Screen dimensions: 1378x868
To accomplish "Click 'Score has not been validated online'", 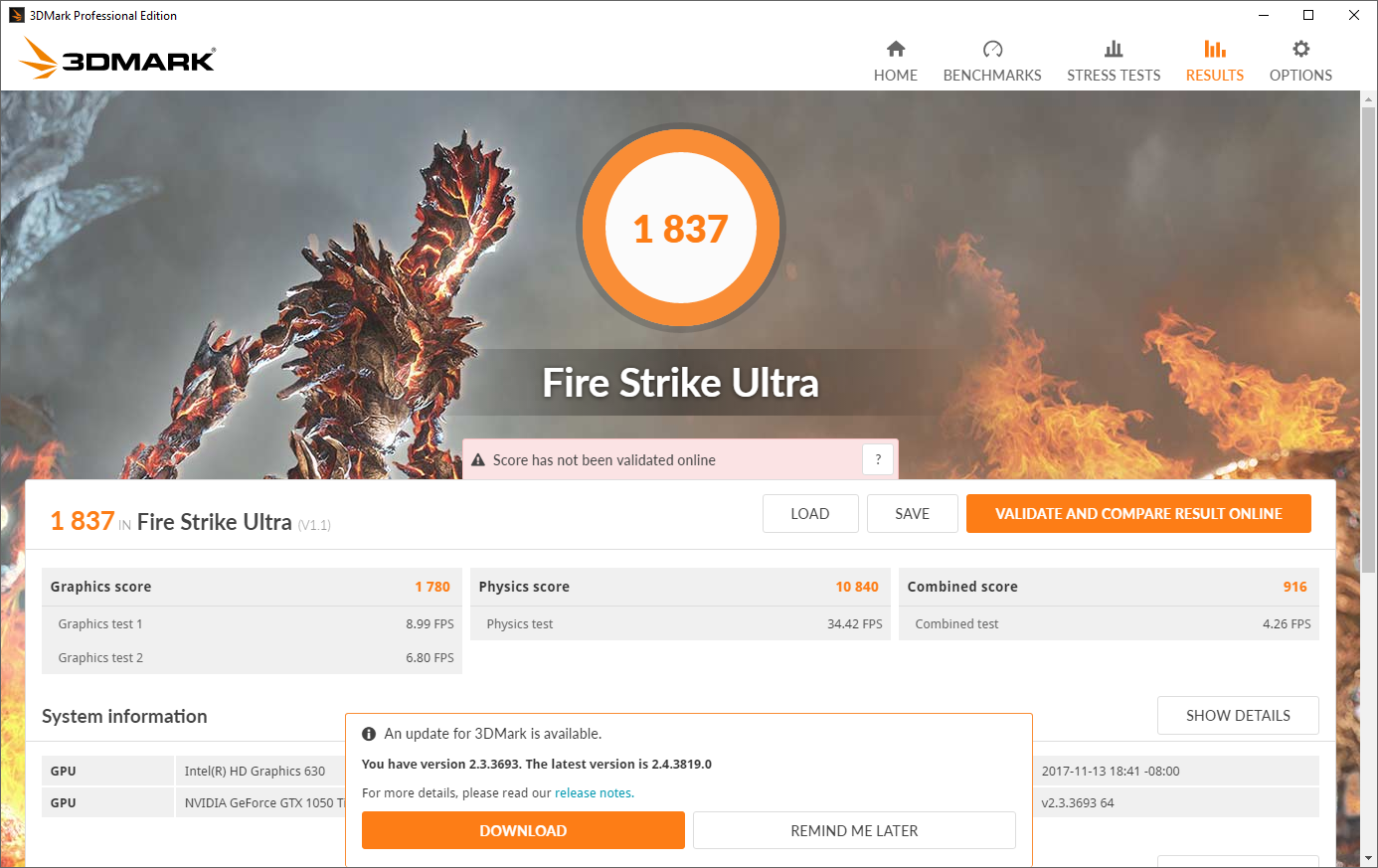I will click(x=604, y=460).
